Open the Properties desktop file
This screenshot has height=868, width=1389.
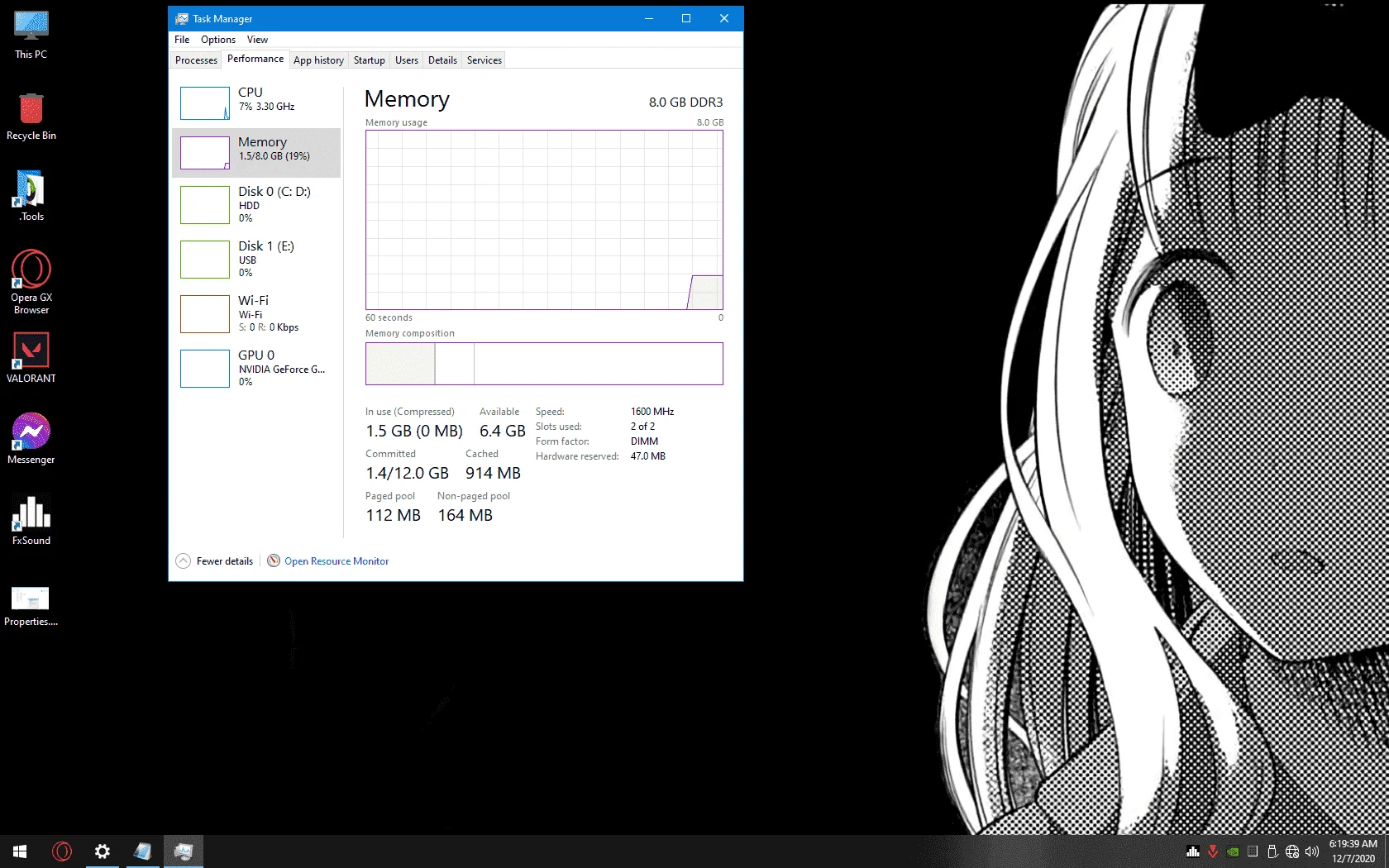[31, 606]
